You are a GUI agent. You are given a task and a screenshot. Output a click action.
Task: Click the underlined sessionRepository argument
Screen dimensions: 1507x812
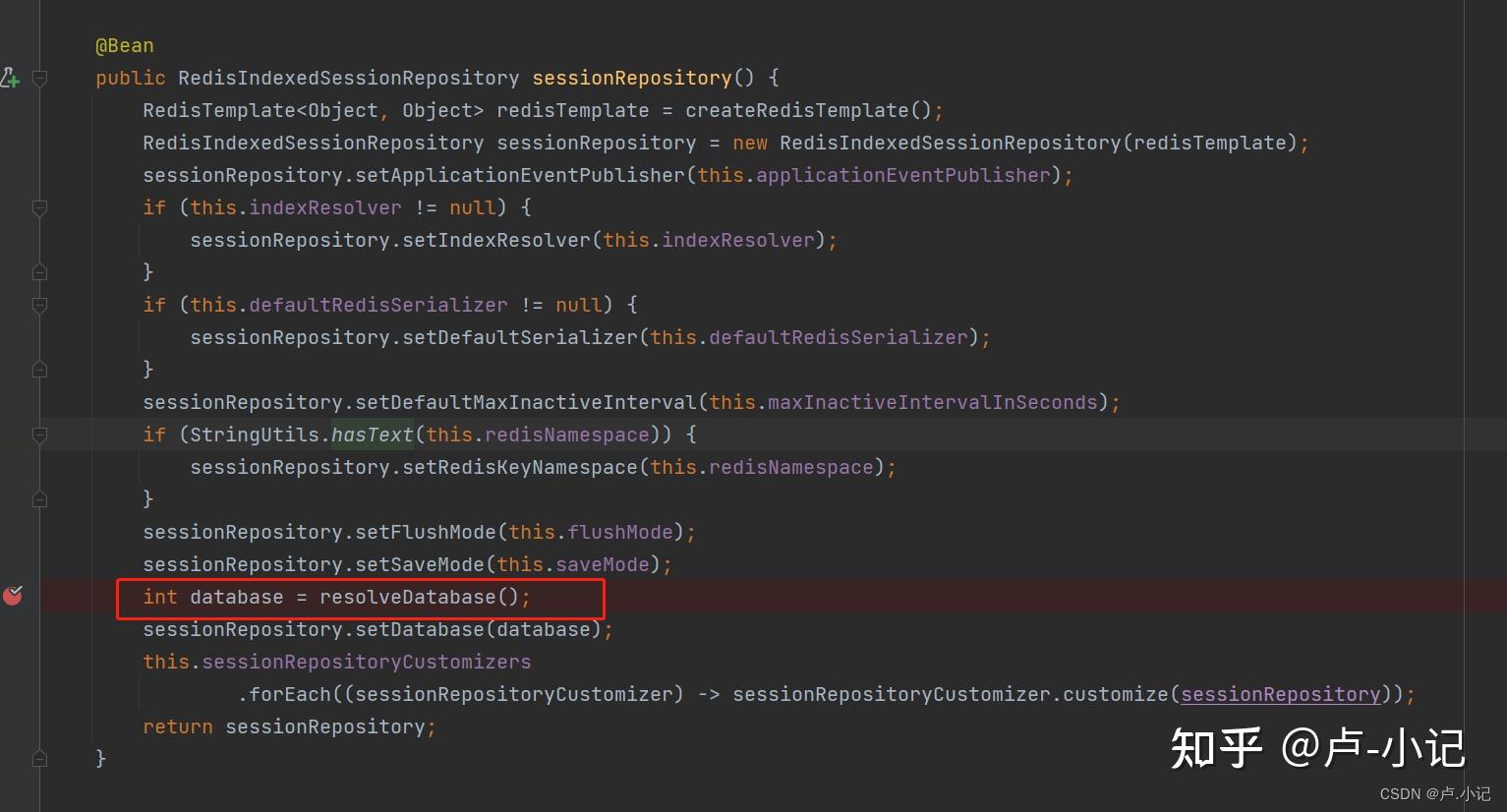[1281, 694]
